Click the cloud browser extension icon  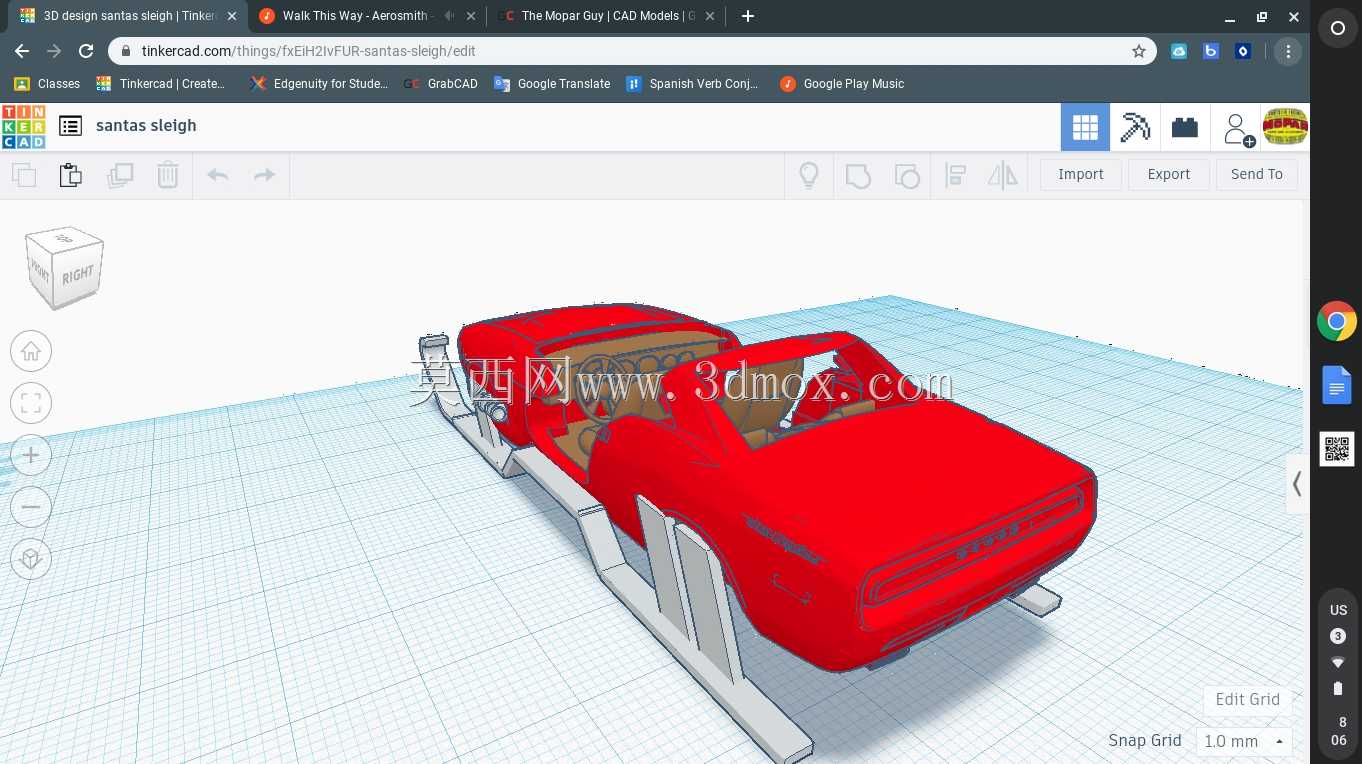pos(1179,51)
